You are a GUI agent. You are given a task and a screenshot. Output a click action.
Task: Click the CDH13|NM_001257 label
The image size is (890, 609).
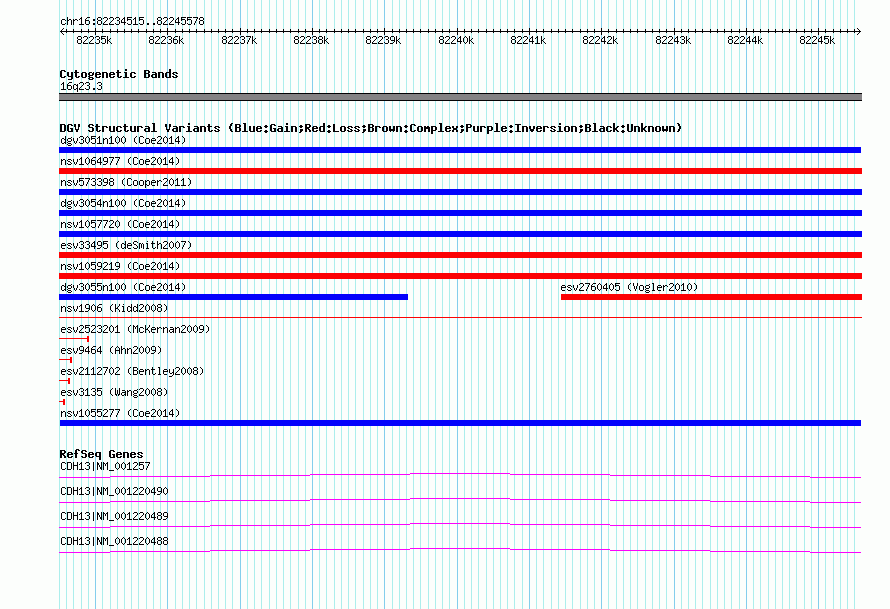(105, 466)
